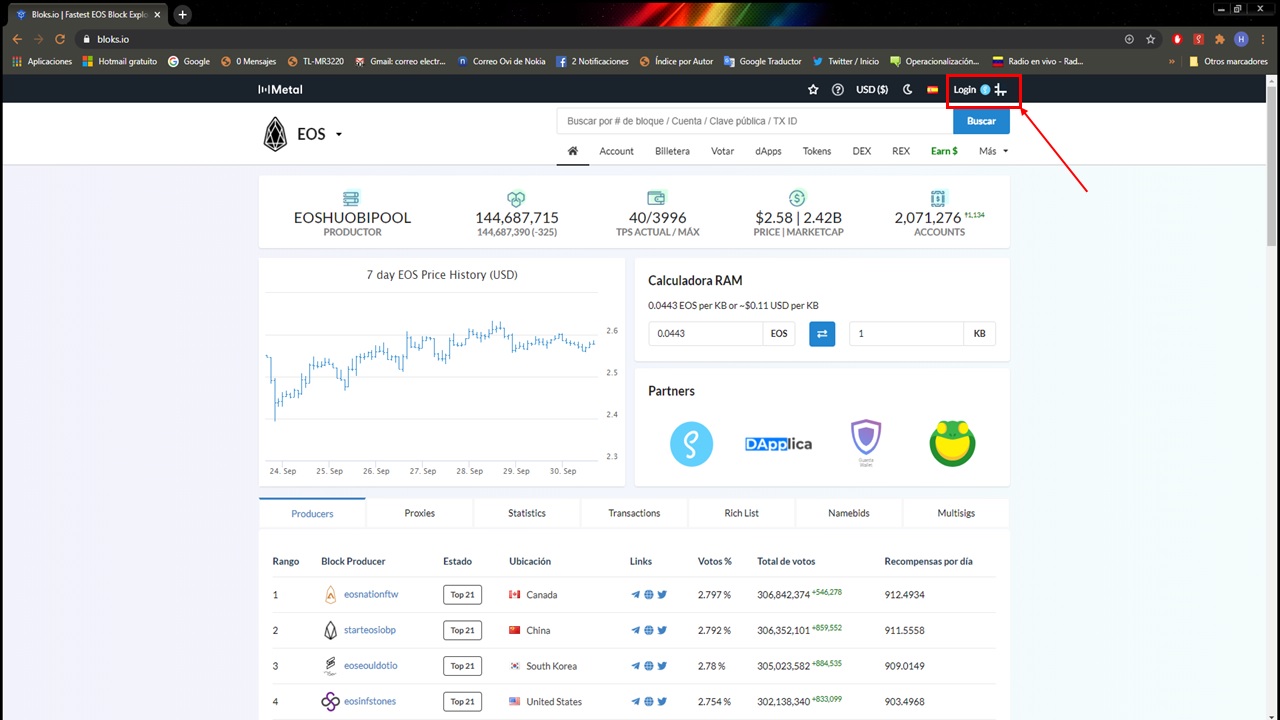Switch to the Namebids tab
The image size is (1280, 720).
849,513
